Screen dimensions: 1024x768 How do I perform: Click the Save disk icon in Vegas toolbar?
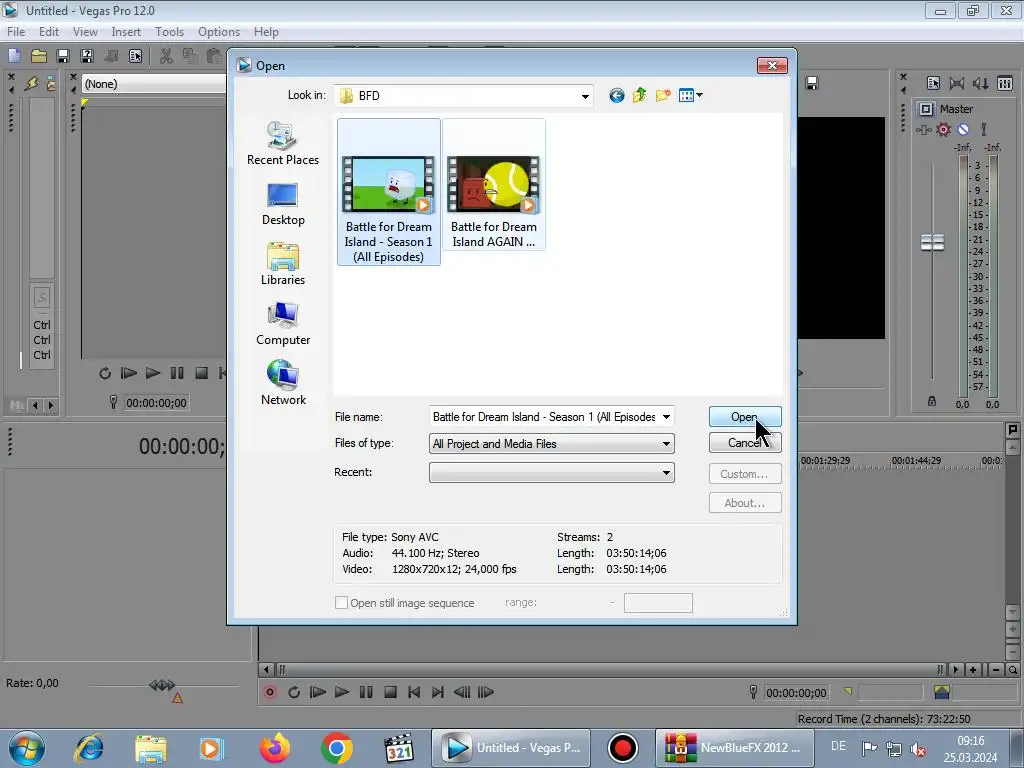tap(63, 57)
